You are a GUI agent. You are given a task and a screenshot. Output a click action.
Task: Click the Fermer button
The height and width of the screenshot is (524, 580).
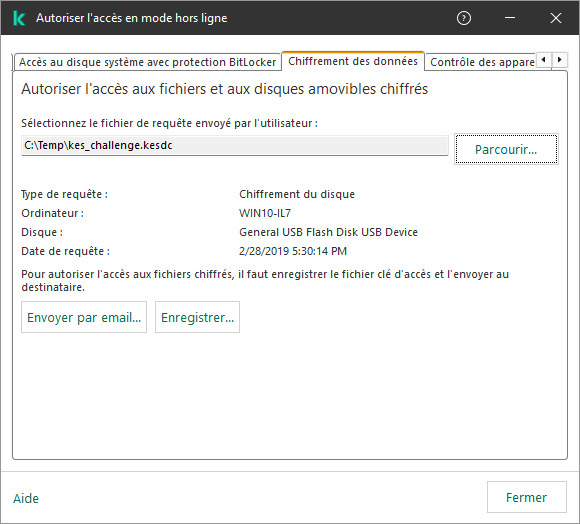(x=526, y=497)
